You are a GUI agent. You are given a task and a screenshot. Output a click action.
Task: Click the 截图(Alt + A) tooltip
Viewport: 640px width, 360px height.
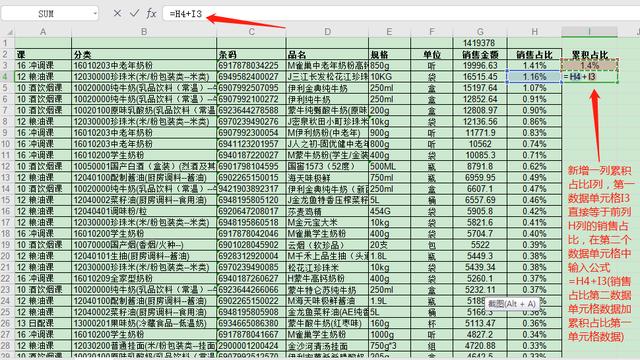coord(512,304)
